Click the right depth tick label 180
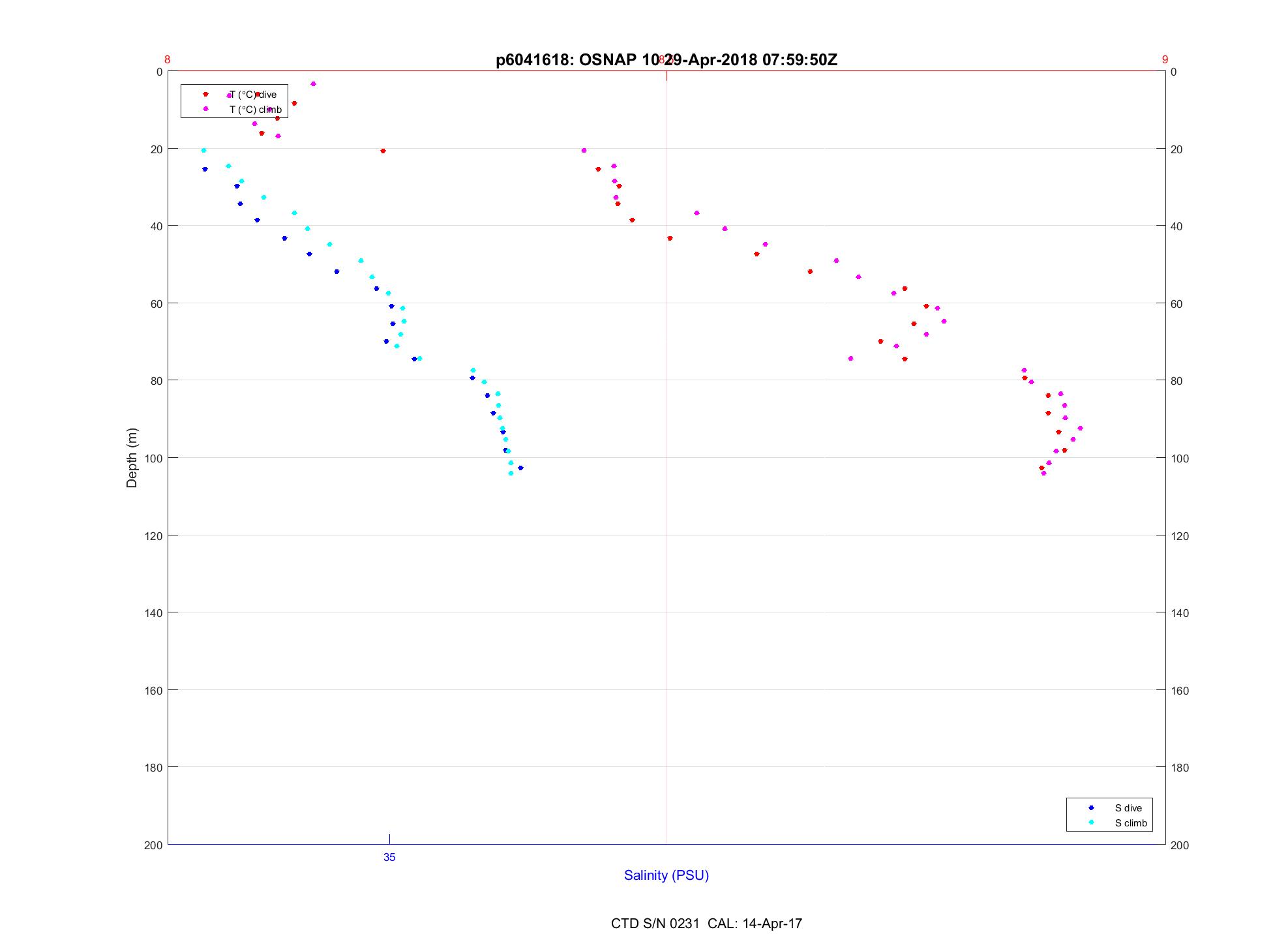 (x=1180, y=768)
